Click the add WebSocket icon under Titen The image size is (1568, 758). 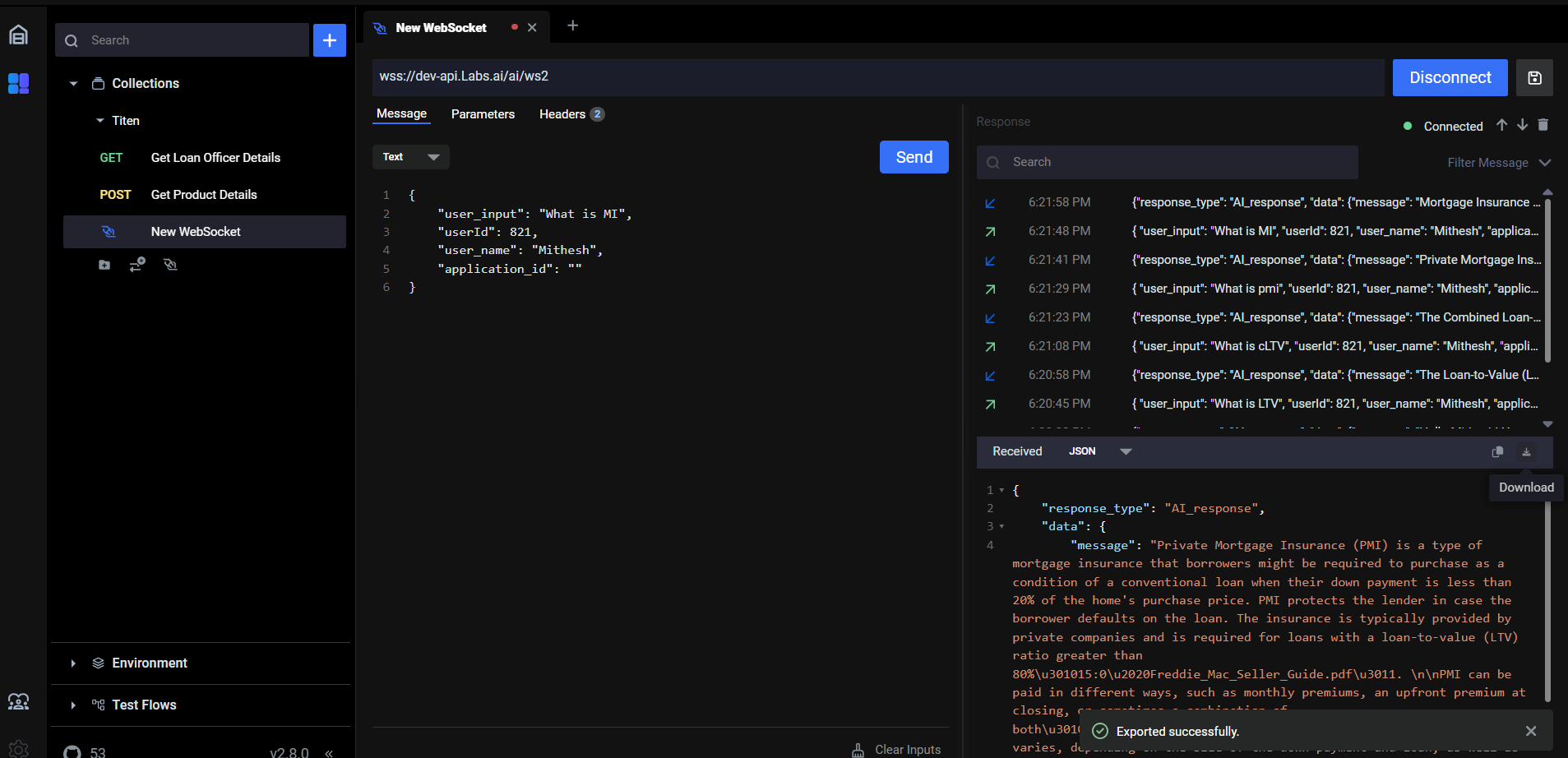(170, 265)
